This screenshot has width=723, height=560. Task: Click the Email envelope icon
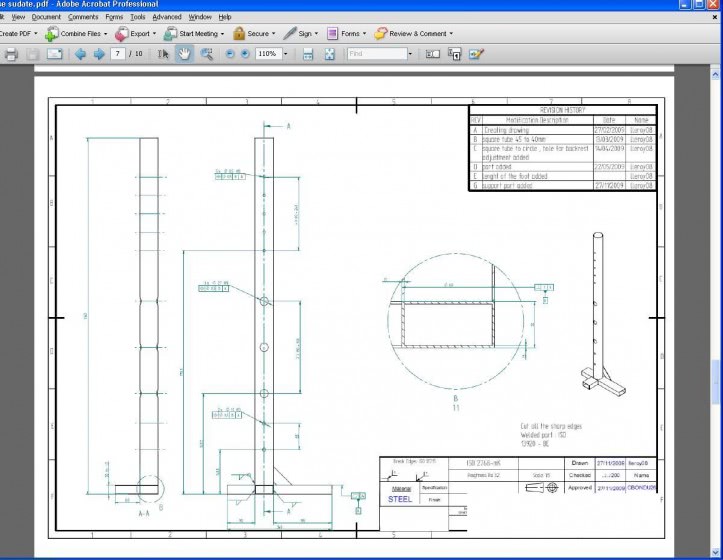coord(55,54)
